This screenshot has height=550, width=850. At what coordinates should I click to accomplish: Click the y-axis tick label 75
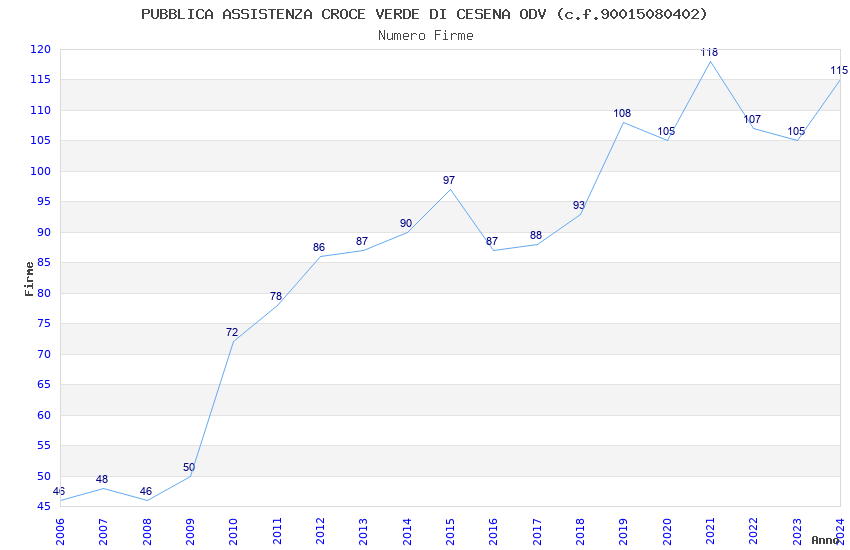44,323
